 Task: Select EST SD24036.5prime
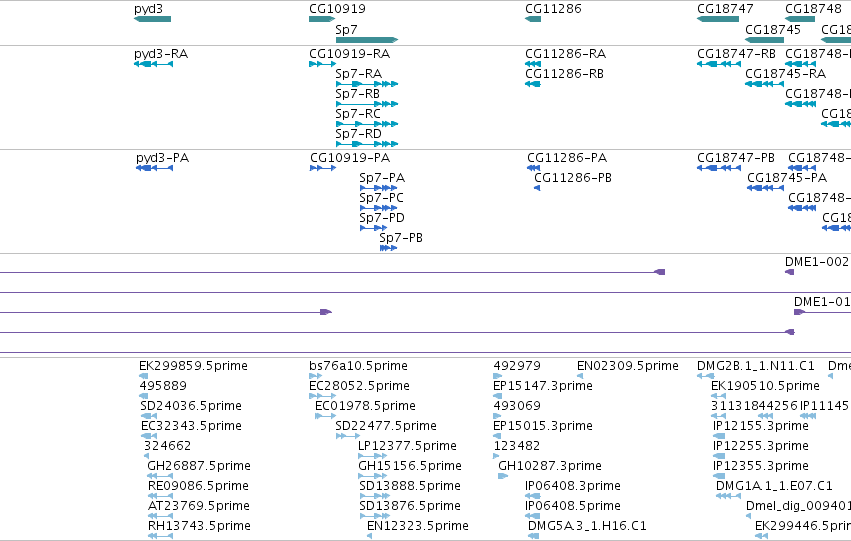[x=149, y=416]
